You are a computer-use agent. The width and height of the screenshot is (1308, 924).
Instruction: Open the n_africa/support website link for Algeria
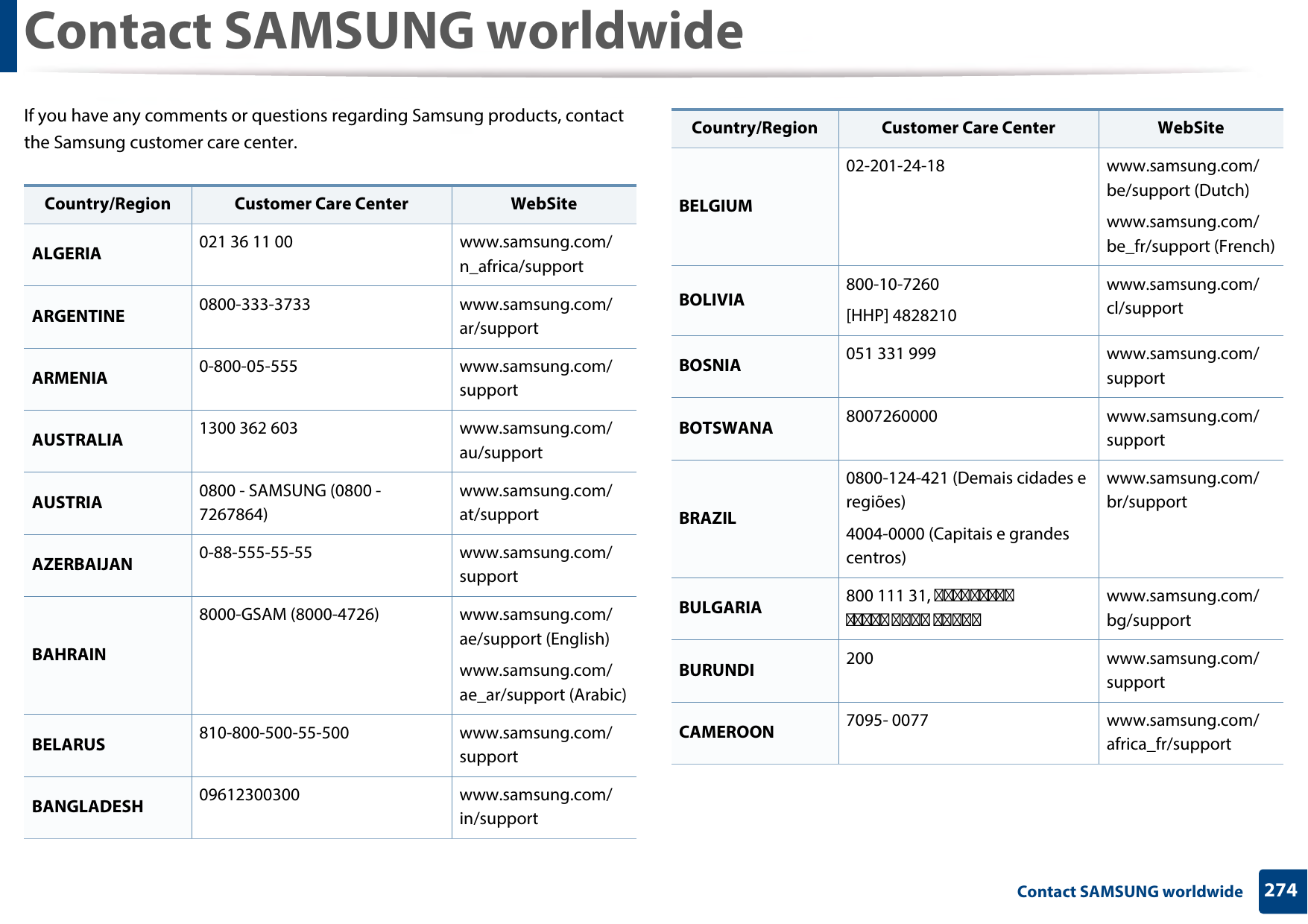point(535,254)
